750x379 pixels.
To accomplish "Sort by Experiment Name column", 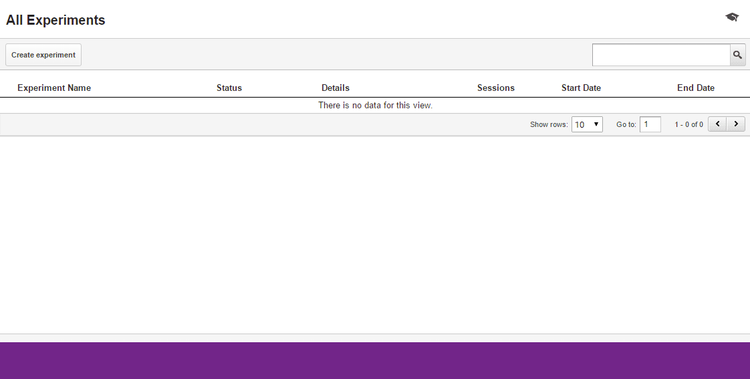I will (54, 88).
